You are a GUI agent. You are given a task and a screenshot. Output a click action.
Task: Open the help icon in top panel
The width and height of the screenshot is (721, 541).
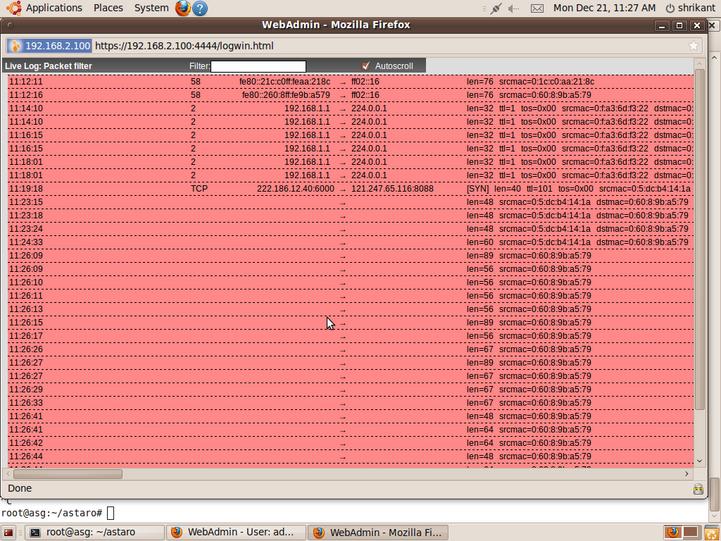(x=200, y=8)
